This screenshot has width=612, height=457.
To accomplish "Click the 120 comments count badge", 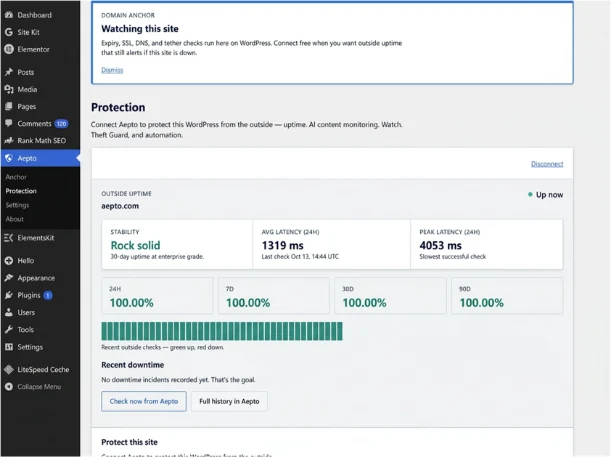I will pos(61,124).
